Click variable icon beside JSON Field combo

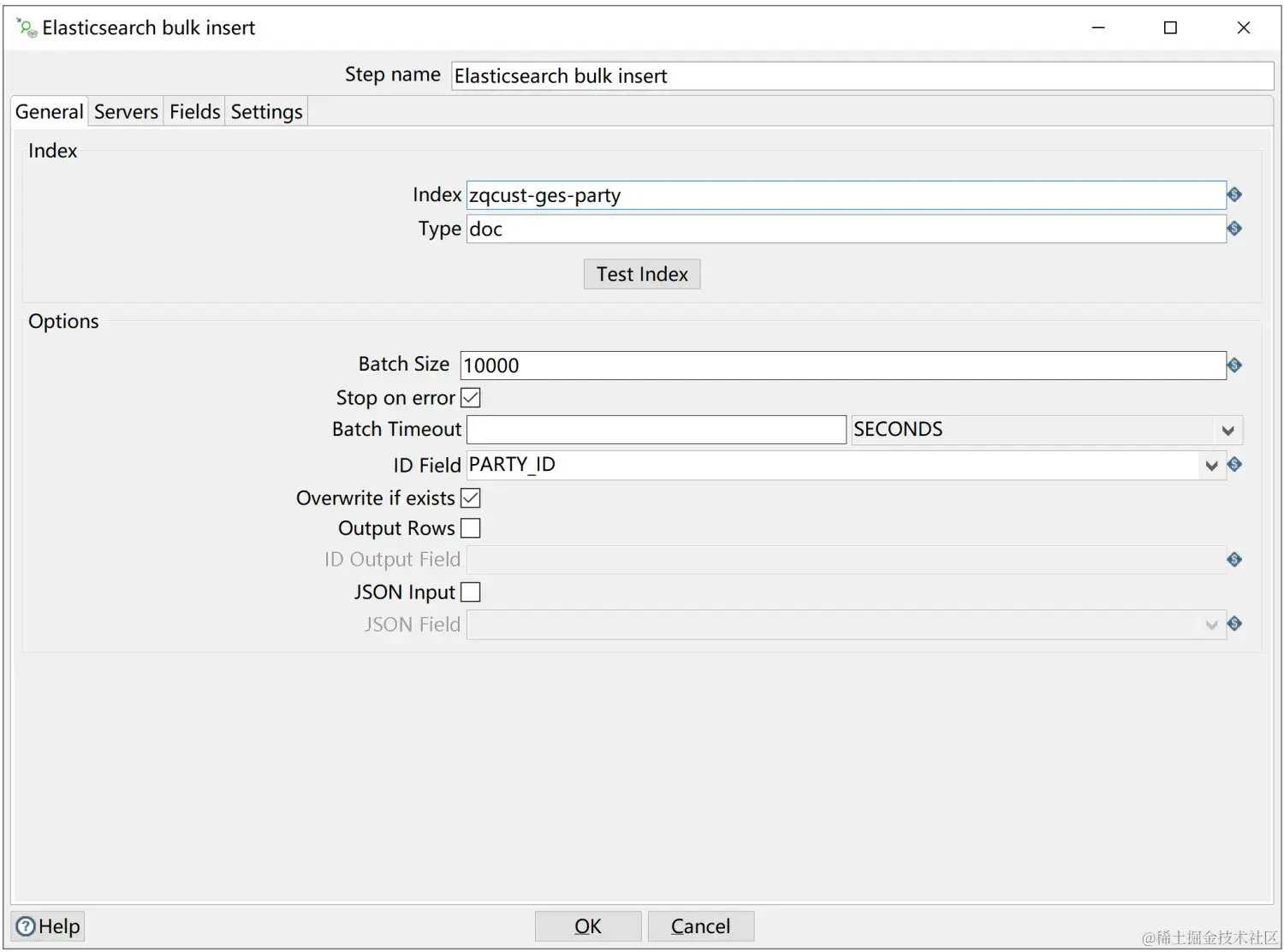pos(1234,623)
